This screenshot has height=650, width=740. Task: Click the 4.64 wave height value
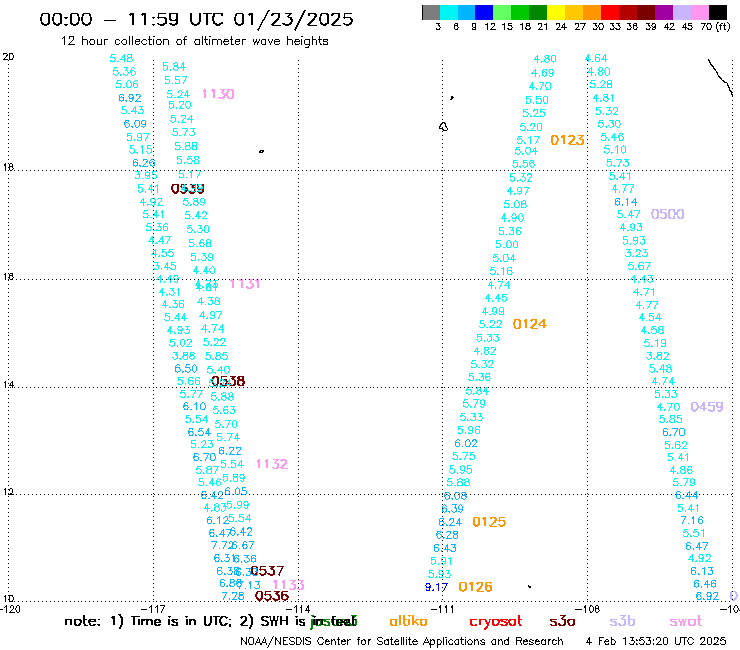coord(596,59)
